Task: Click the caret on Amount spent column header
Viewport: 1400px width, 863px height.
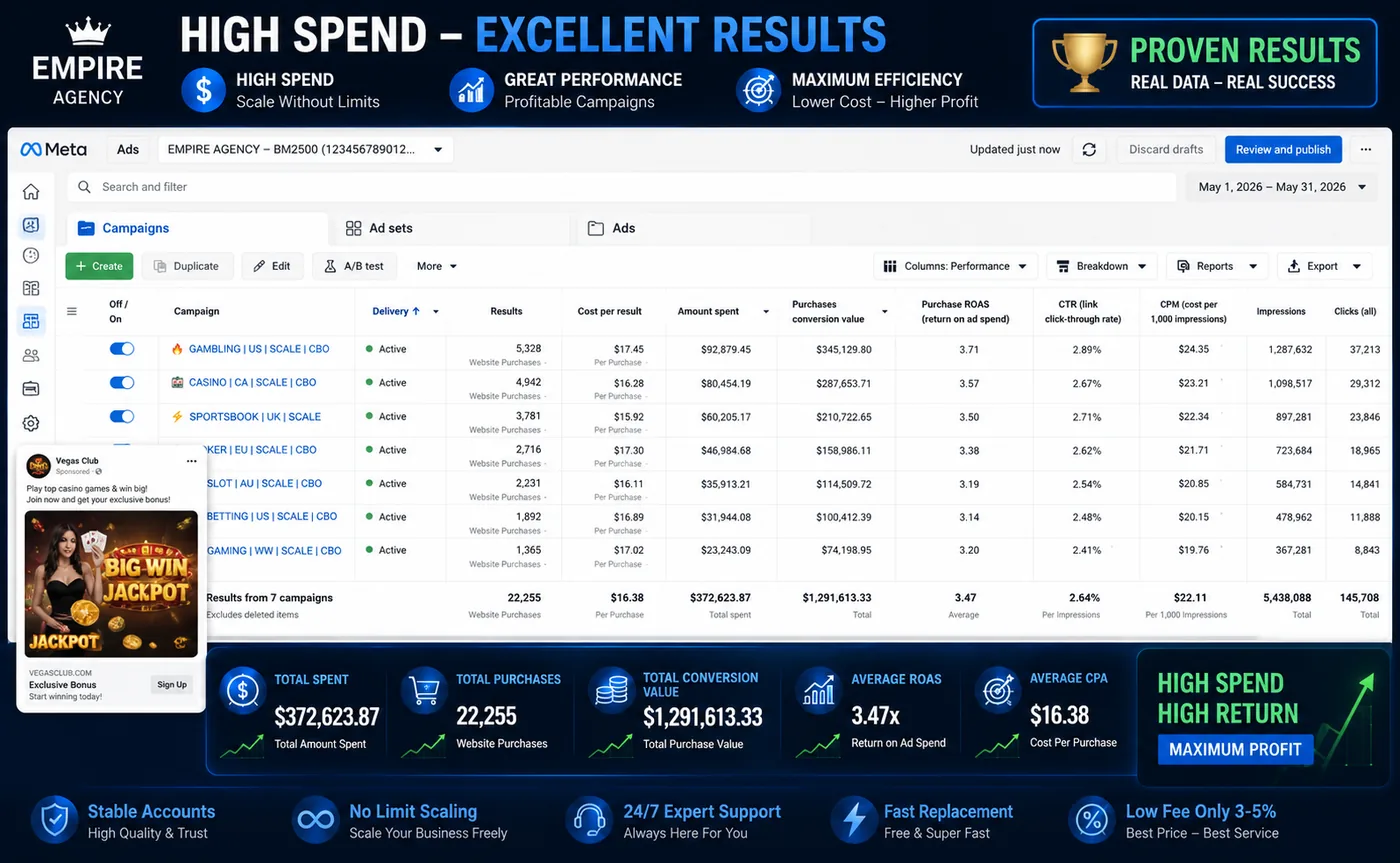Action: [767, 312]
